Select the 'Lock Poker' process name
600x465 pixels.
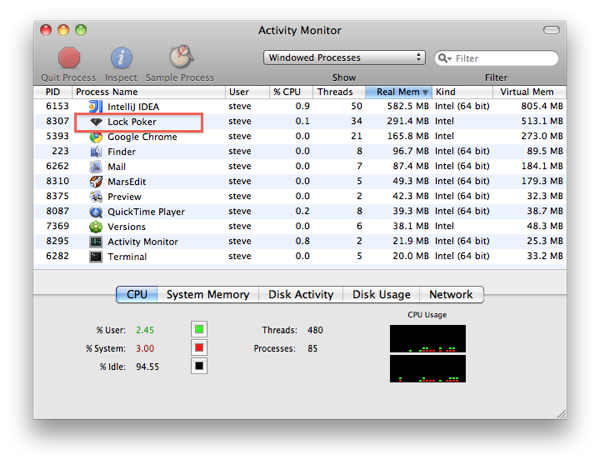[x=132, y=122]
